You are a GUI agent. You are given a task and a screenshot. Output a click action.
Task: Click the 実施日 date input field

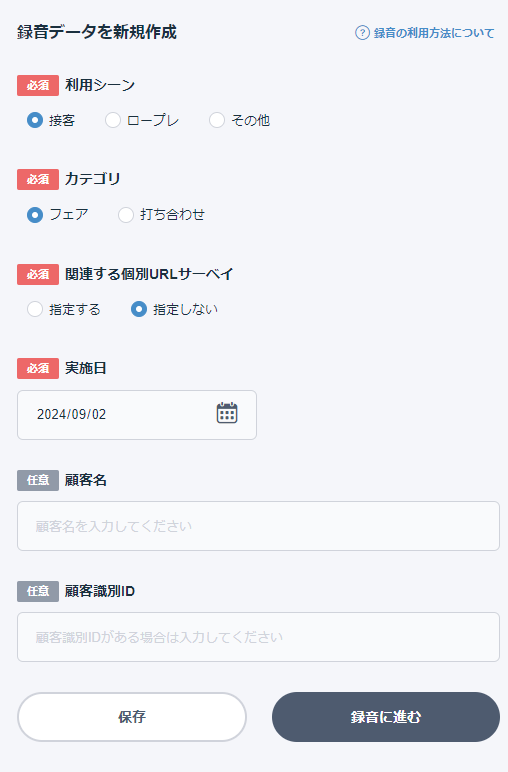tap(137, 415)
